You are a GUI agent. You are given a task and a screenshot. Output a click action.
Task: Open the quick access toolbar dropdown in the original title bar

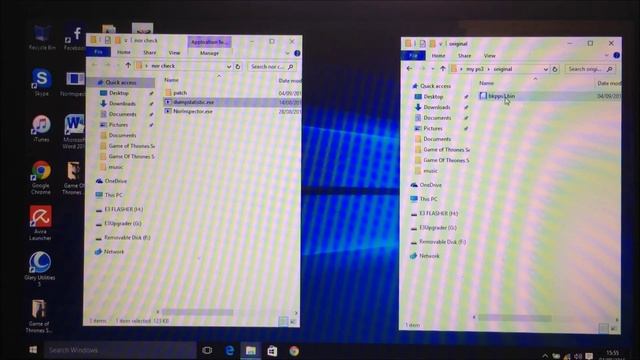(441, 44)
